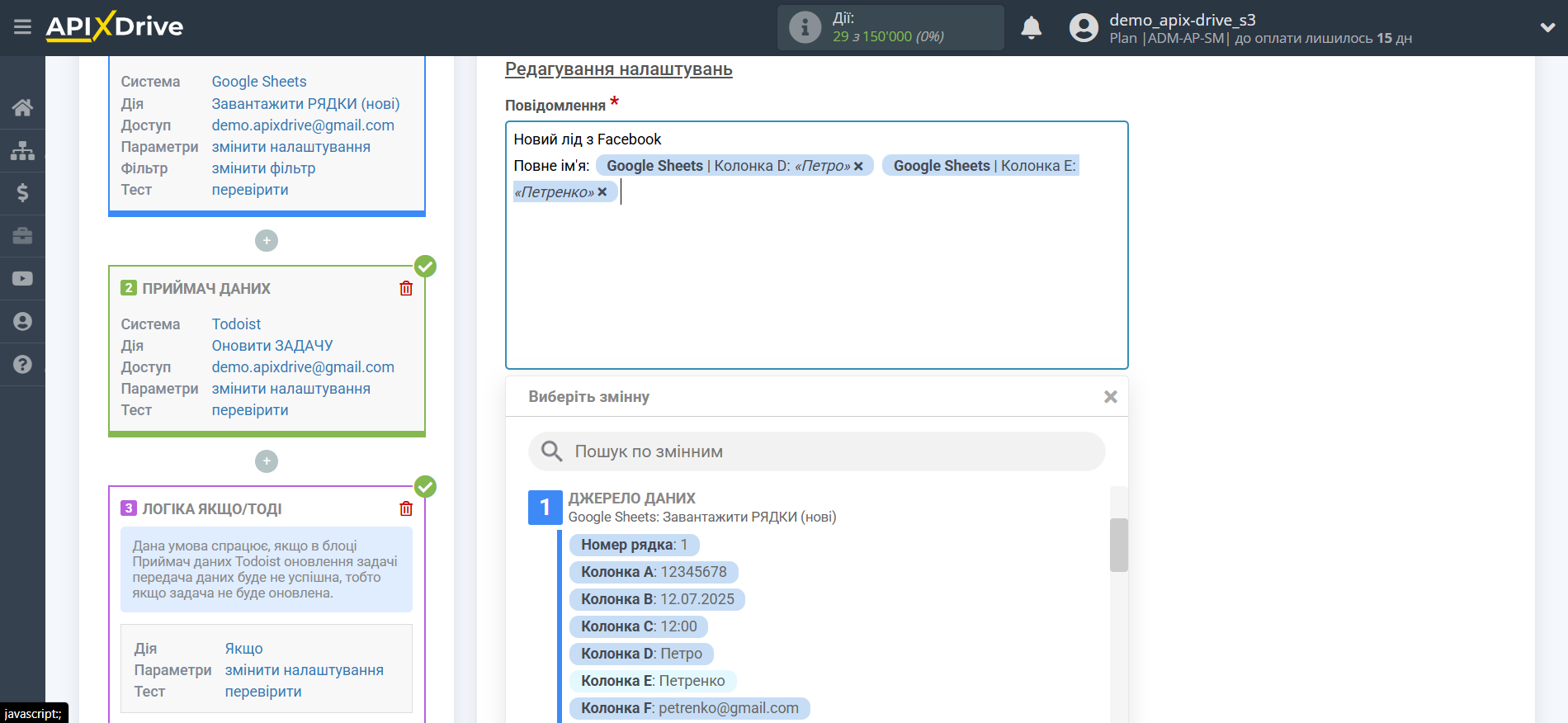Insert variable Колонка E: Петренко
The width and height of the screenshot is (1568, 723).
pos(653,681)
